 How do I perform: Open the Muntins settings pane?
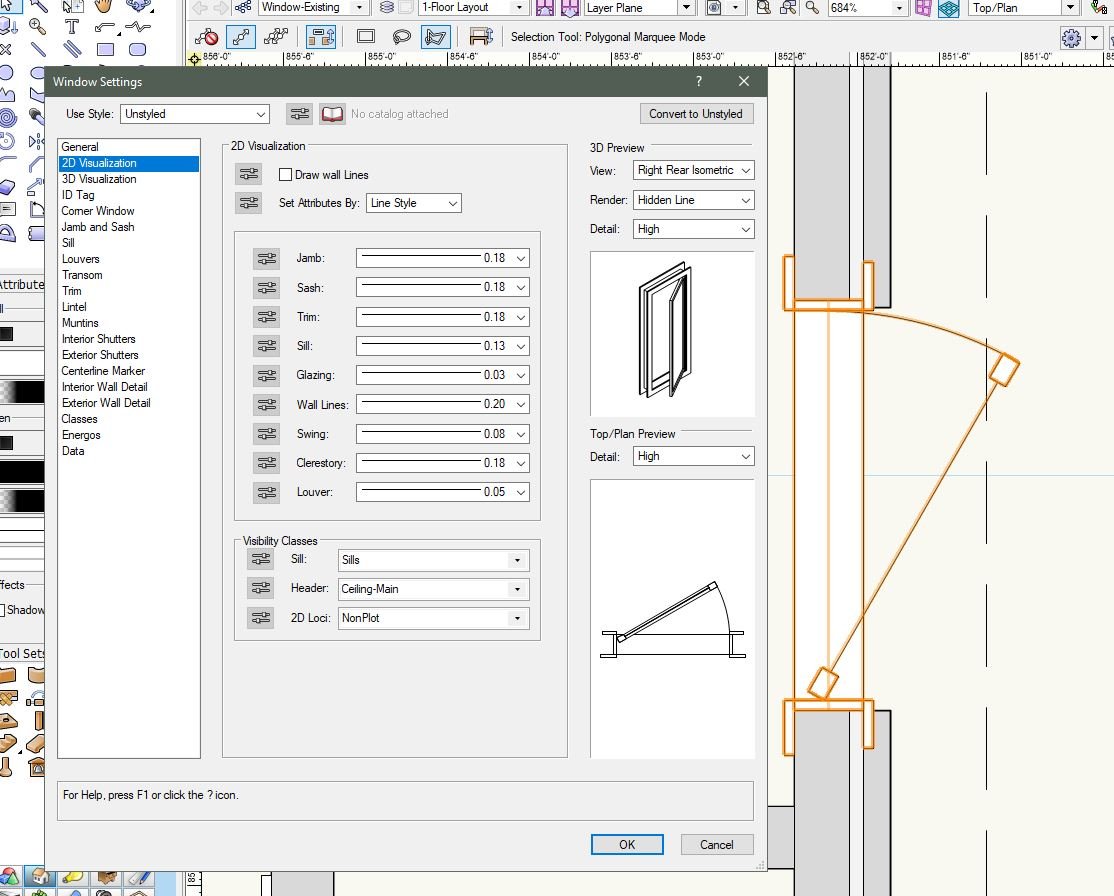coord(80,323)
